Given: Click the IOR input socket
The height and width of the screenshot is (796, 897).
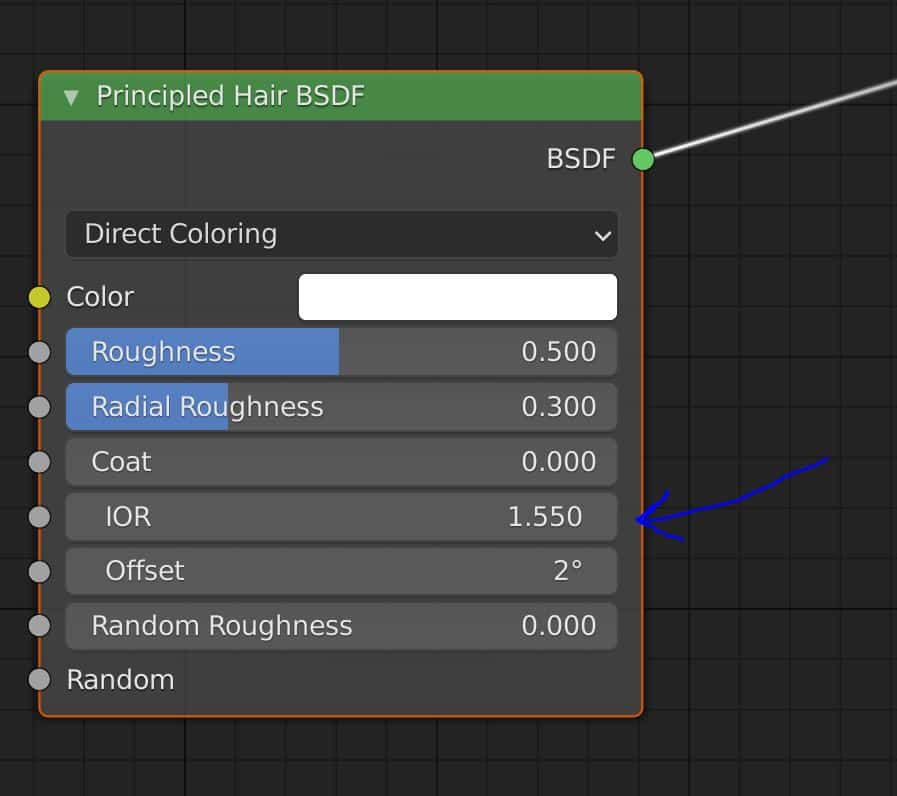Looking at the screenshot, I should tap(37, 516).
